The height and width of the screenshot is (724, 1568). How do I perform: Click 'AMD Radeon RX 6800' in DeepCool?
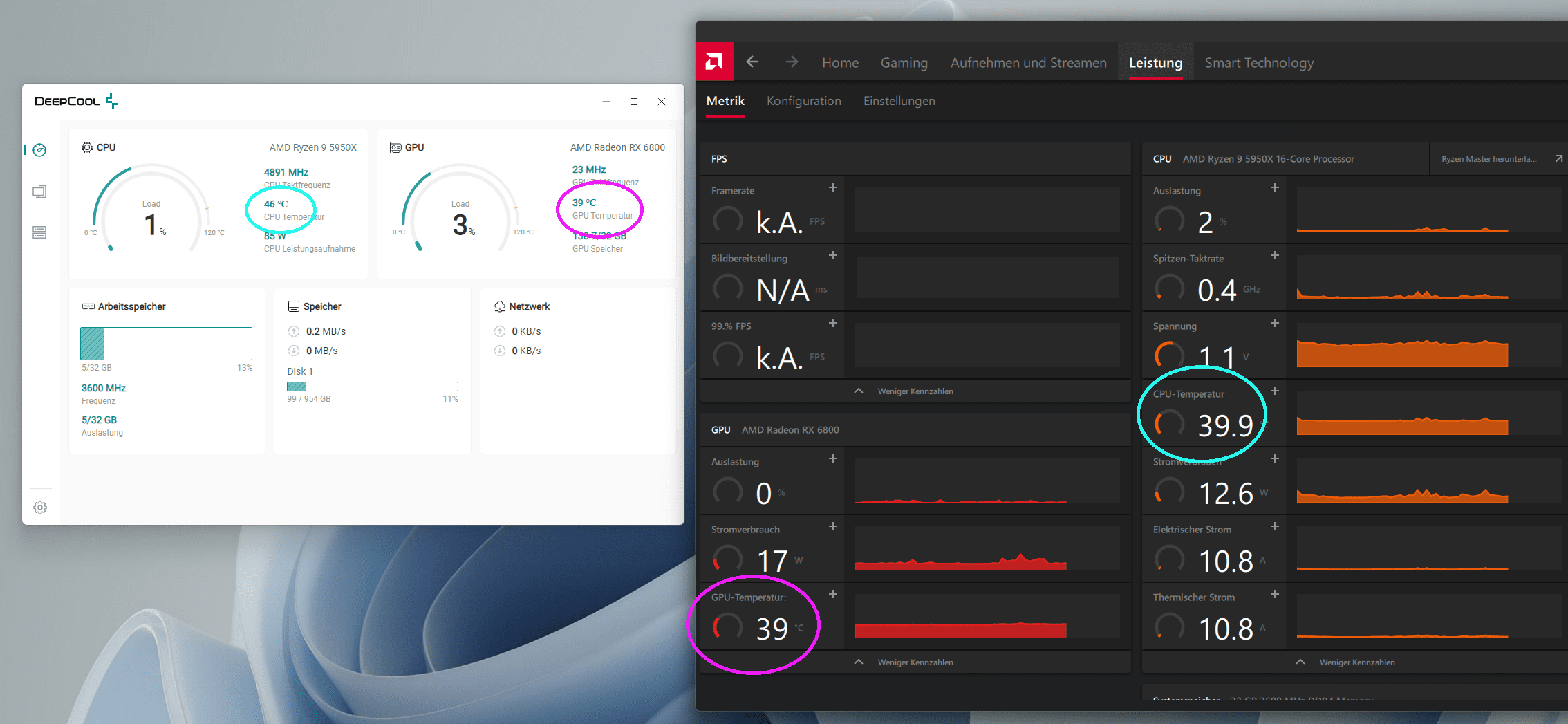[617, 147]
